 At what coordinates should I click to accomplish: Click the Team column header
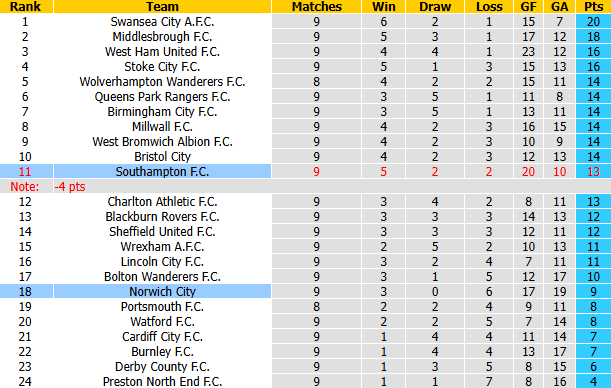pyautogui.click(x=162, y=6)
